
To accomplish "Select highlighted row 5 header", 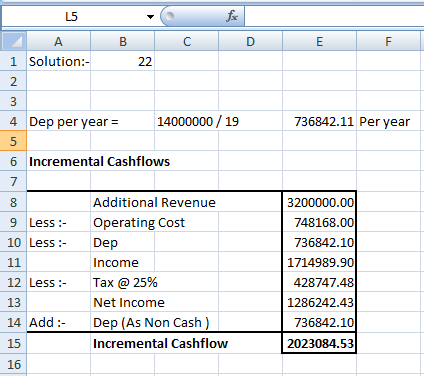I will click(14, 141).
